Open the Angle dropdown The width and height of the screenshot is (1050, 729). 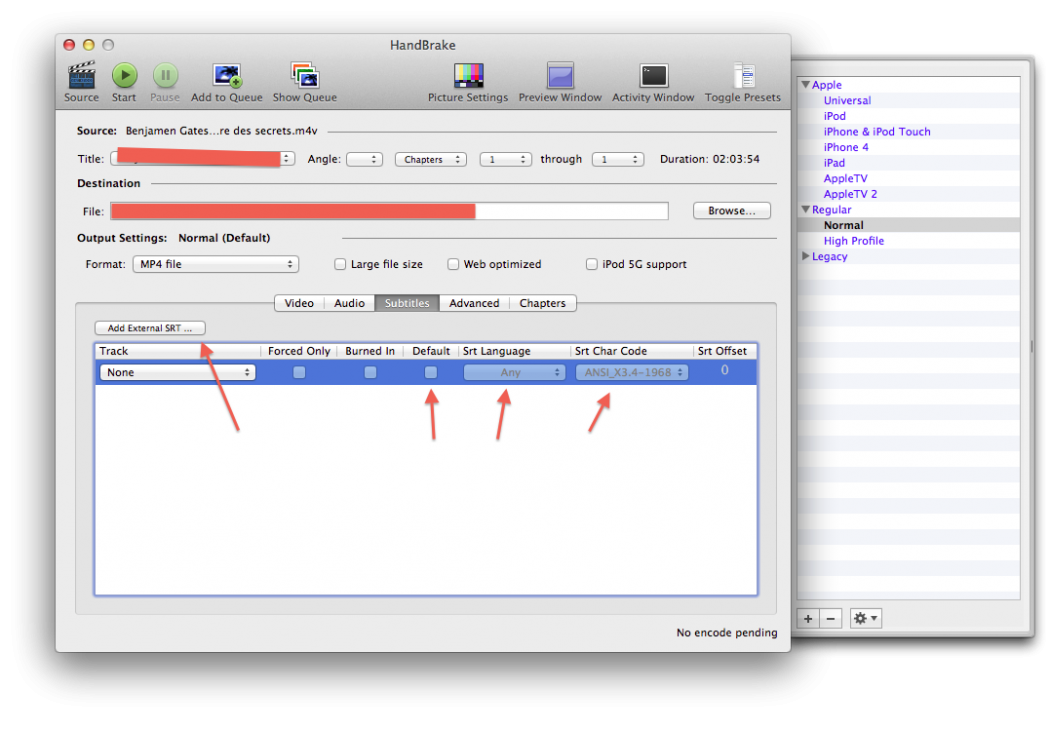(364, 159)
